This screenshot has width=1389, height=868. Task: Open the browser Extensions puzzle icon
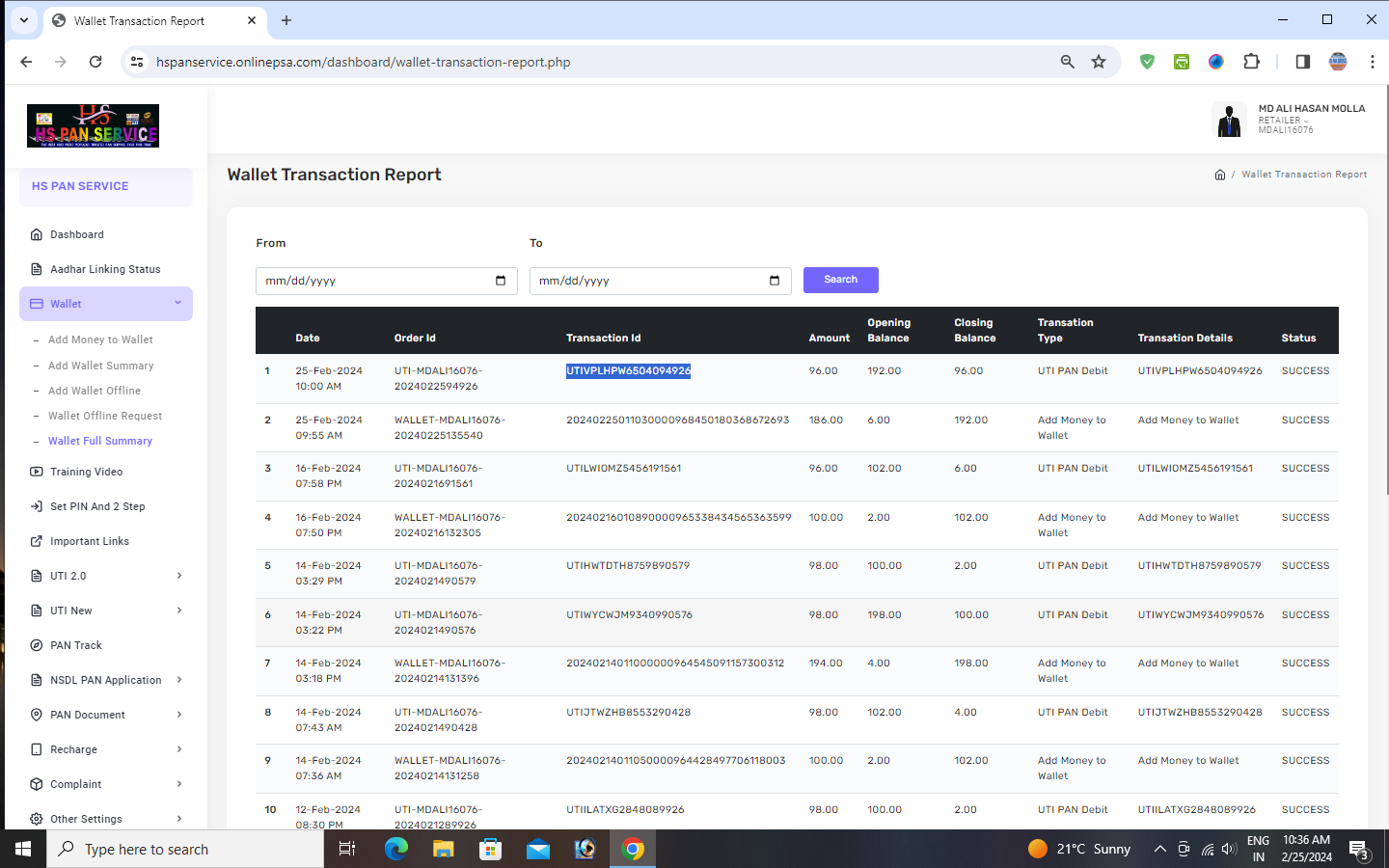1251,62
